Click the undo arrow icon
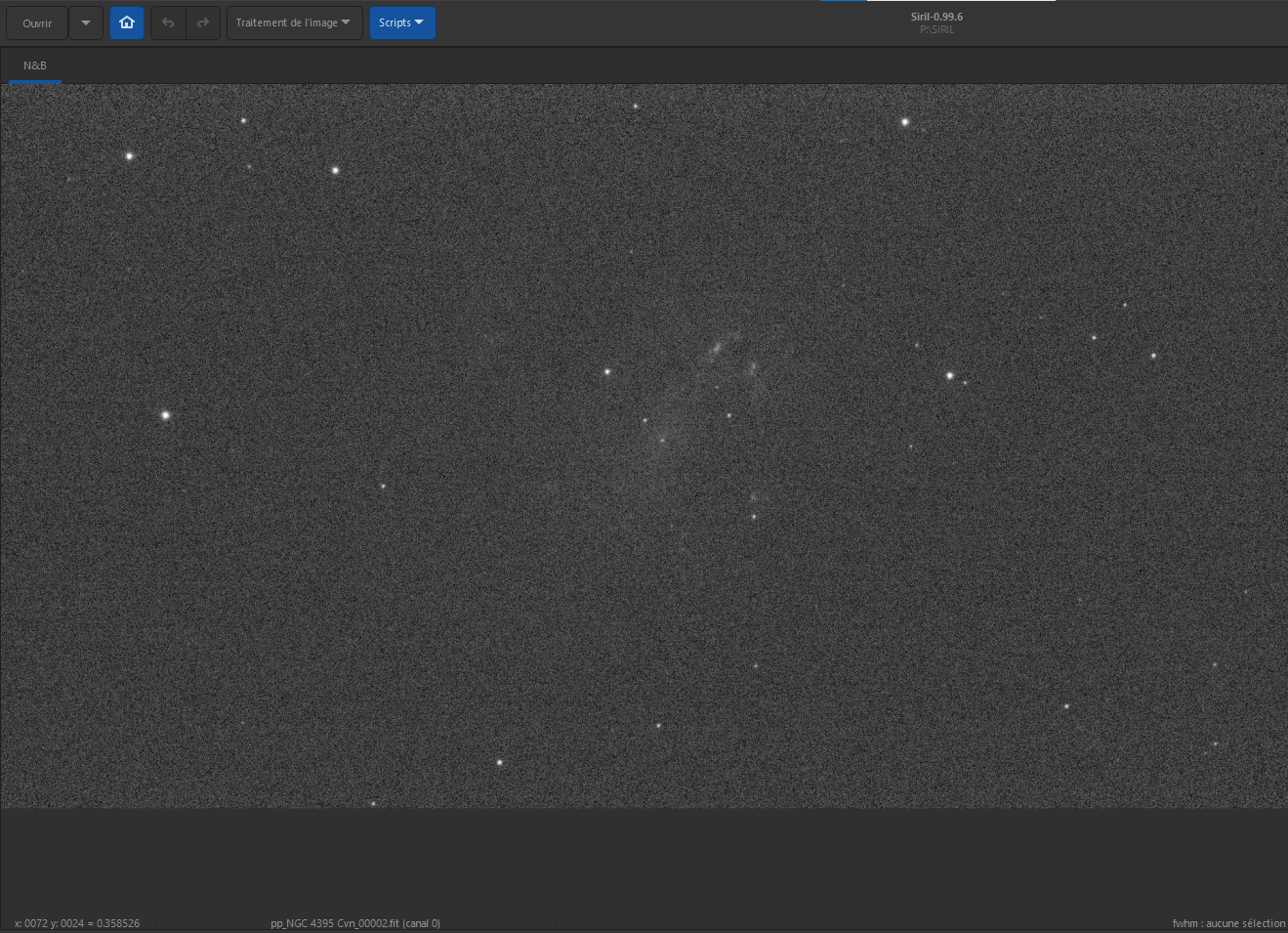This screenshot has height=933, width=1288. click(x=168, y=22)
